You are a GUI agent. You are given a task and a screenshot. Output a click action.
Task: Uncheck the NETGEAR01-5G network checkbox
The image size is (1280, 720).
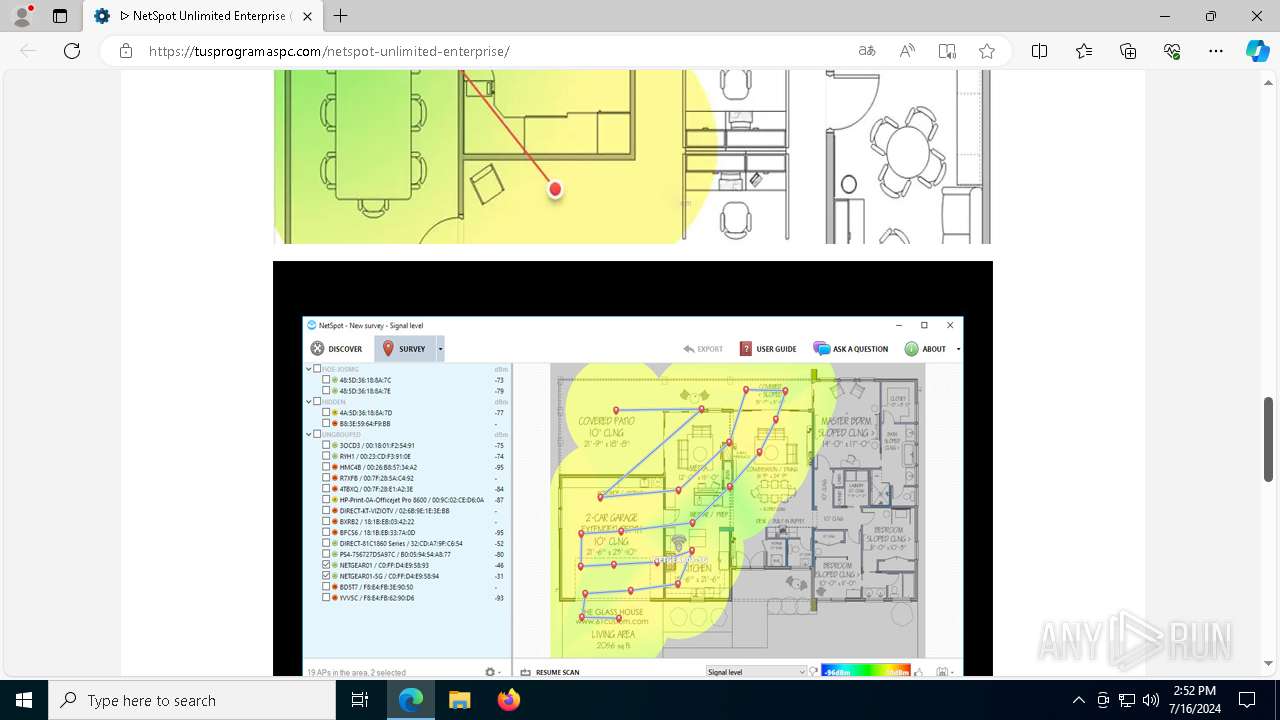pyautogui.click(x=327, y=576)
